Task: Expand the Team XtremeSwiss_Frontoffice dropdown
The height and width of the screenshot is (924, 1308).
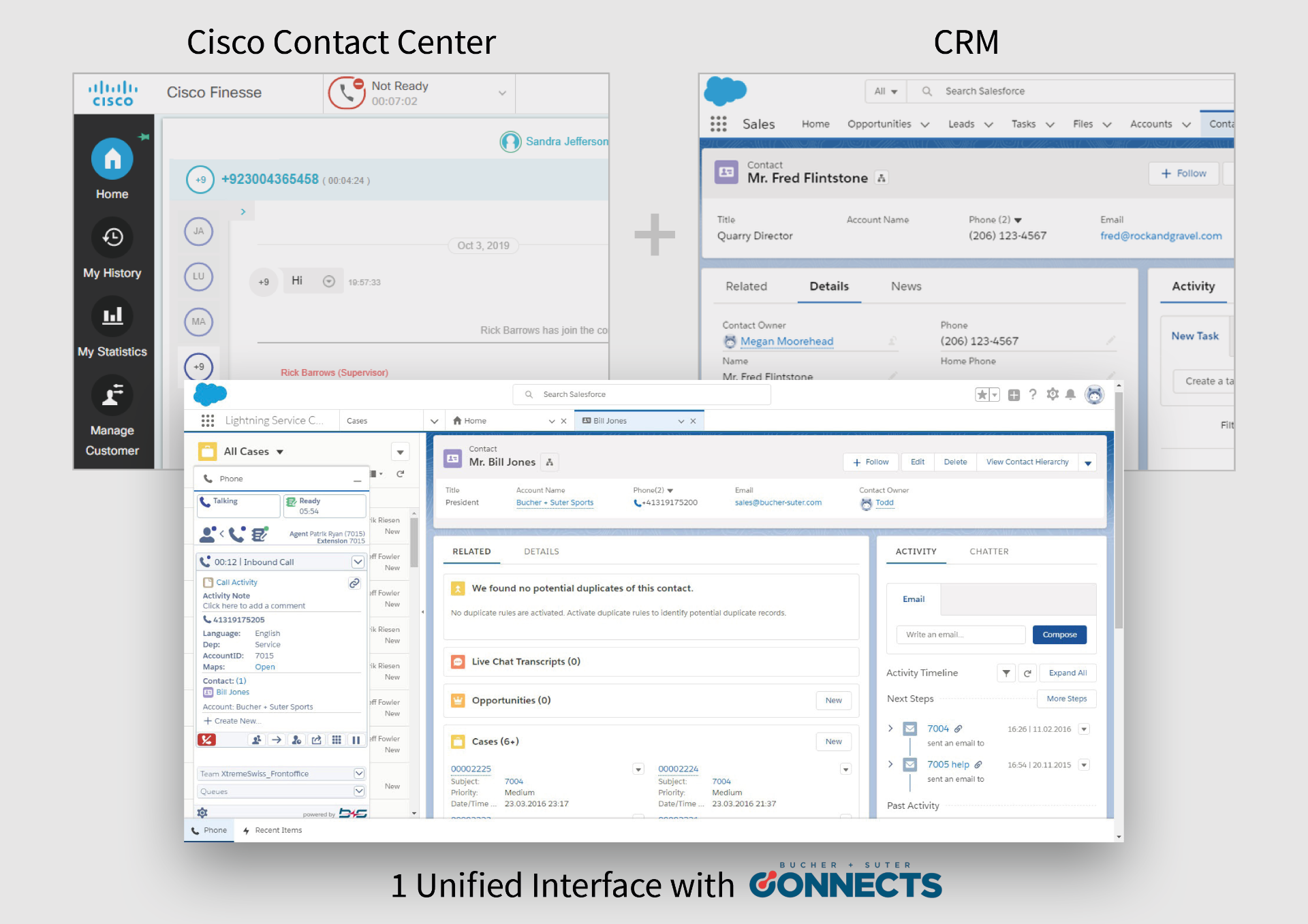Action: click(359, 773)
